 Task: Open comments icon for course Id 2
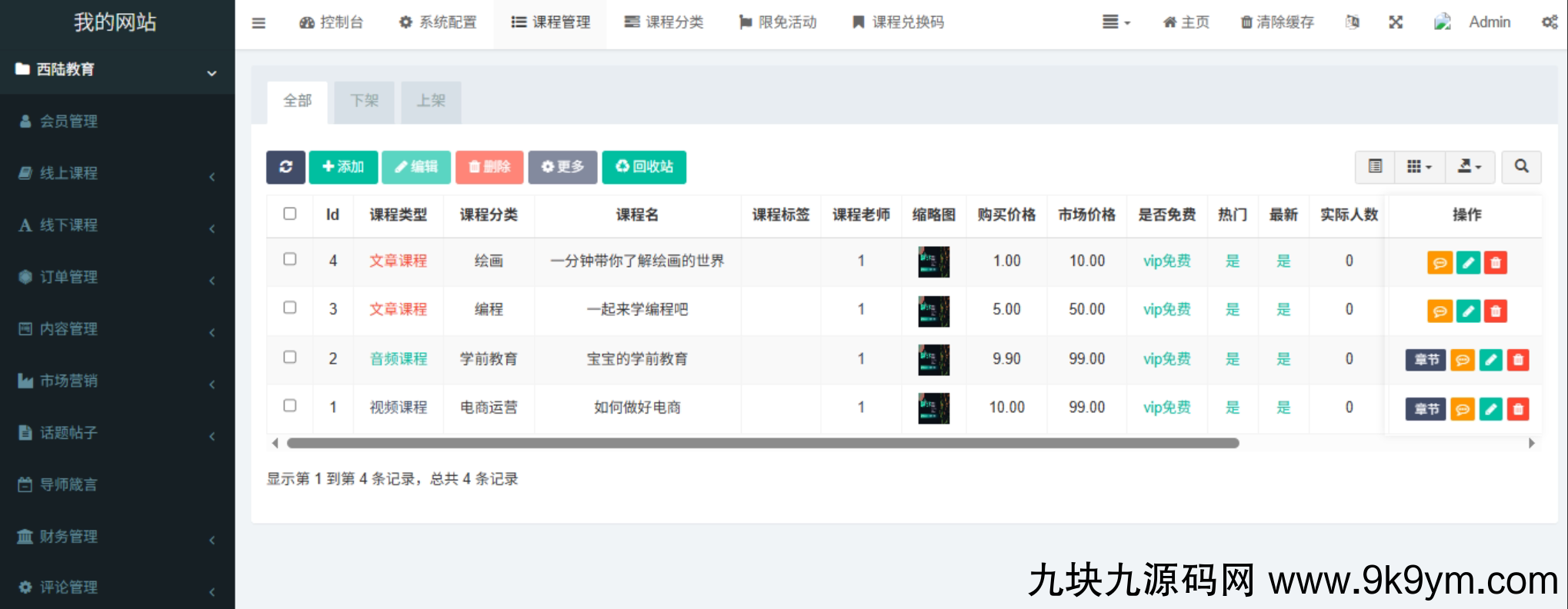(1462, 360)
